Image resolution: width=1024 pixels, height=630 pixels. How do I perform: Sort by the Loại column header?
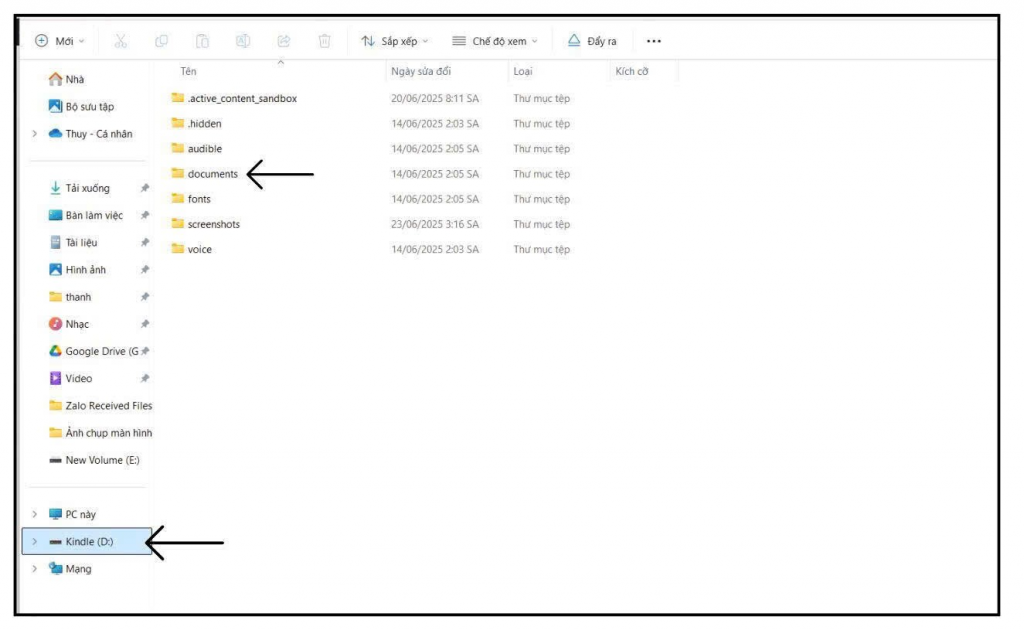[522, 71]
